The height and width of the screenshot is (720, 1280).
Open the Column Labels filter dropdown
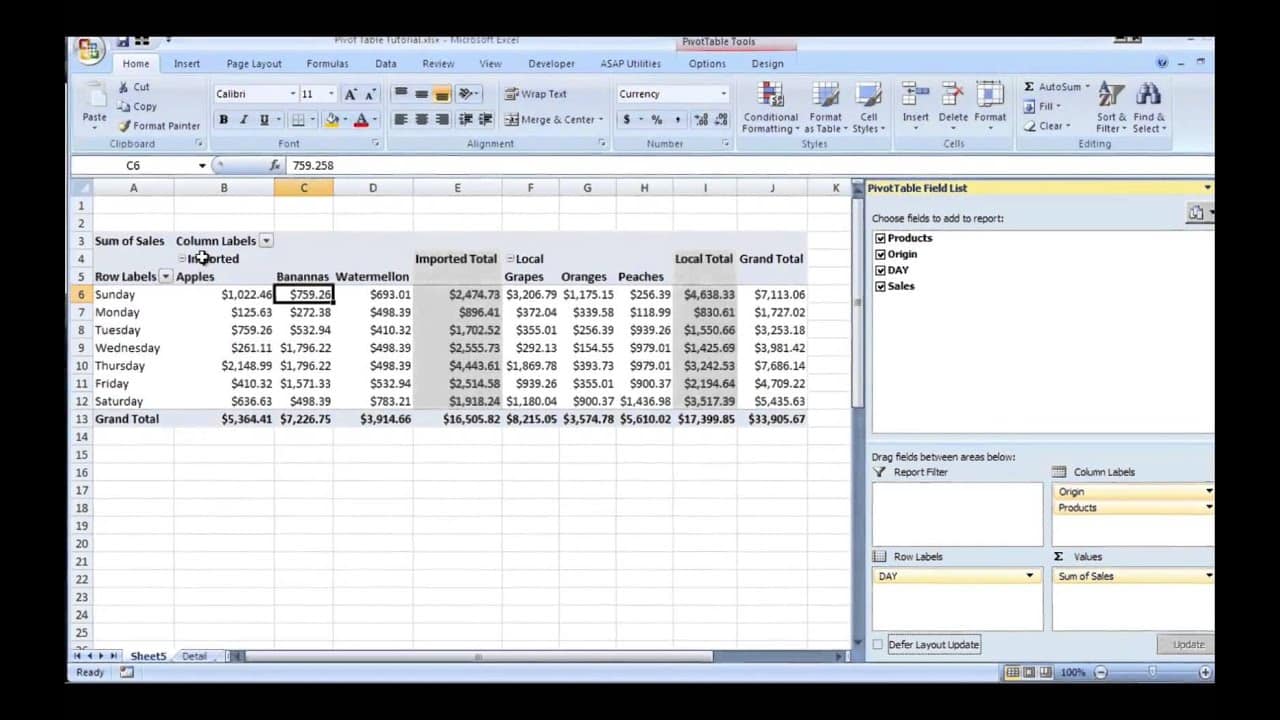[x=266, y=241]
